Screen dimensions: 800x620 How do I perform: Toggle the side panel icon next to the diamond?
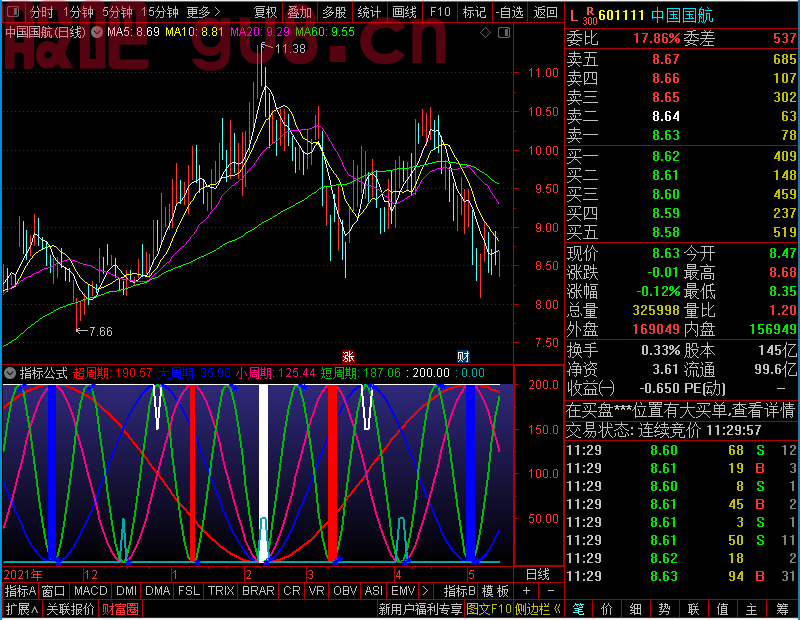504,33
